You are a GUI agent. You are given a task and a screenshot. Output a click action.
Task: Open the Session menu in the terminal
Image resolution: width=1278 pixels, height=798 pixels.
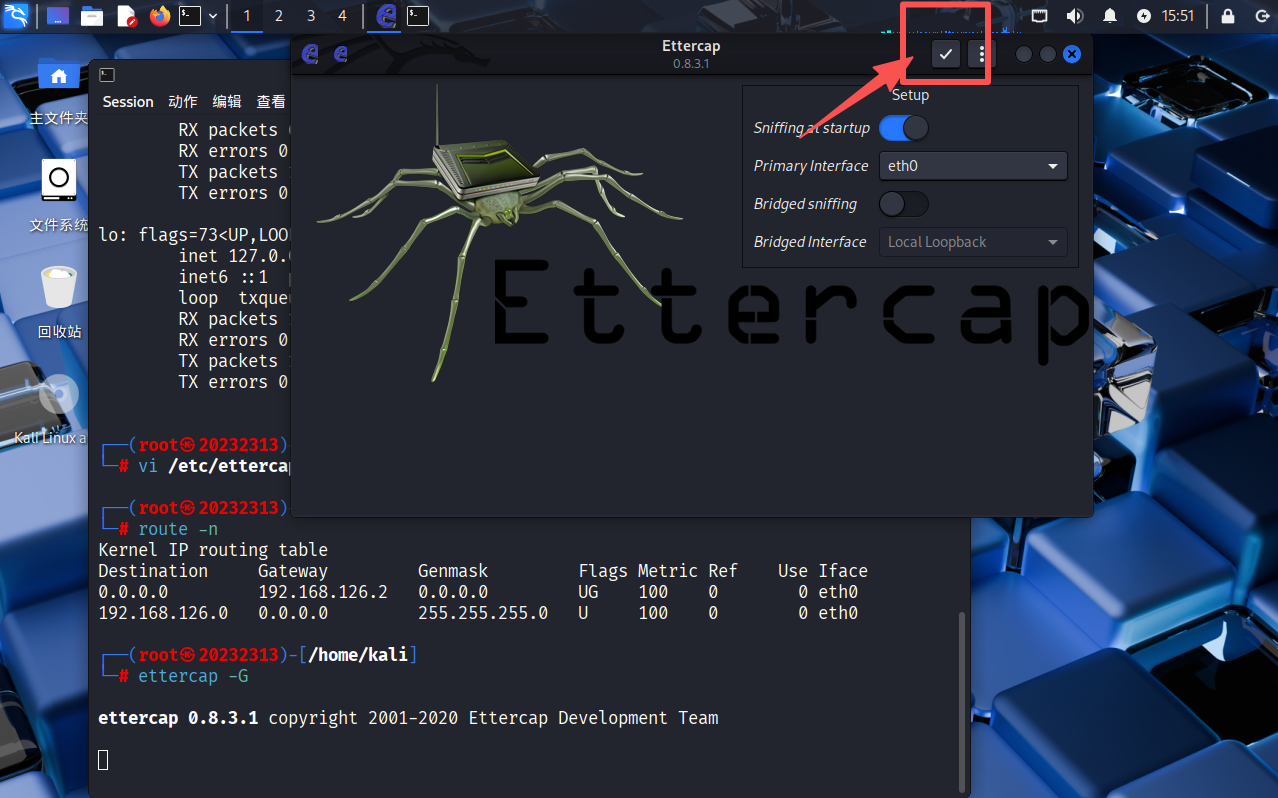point(128,101)
